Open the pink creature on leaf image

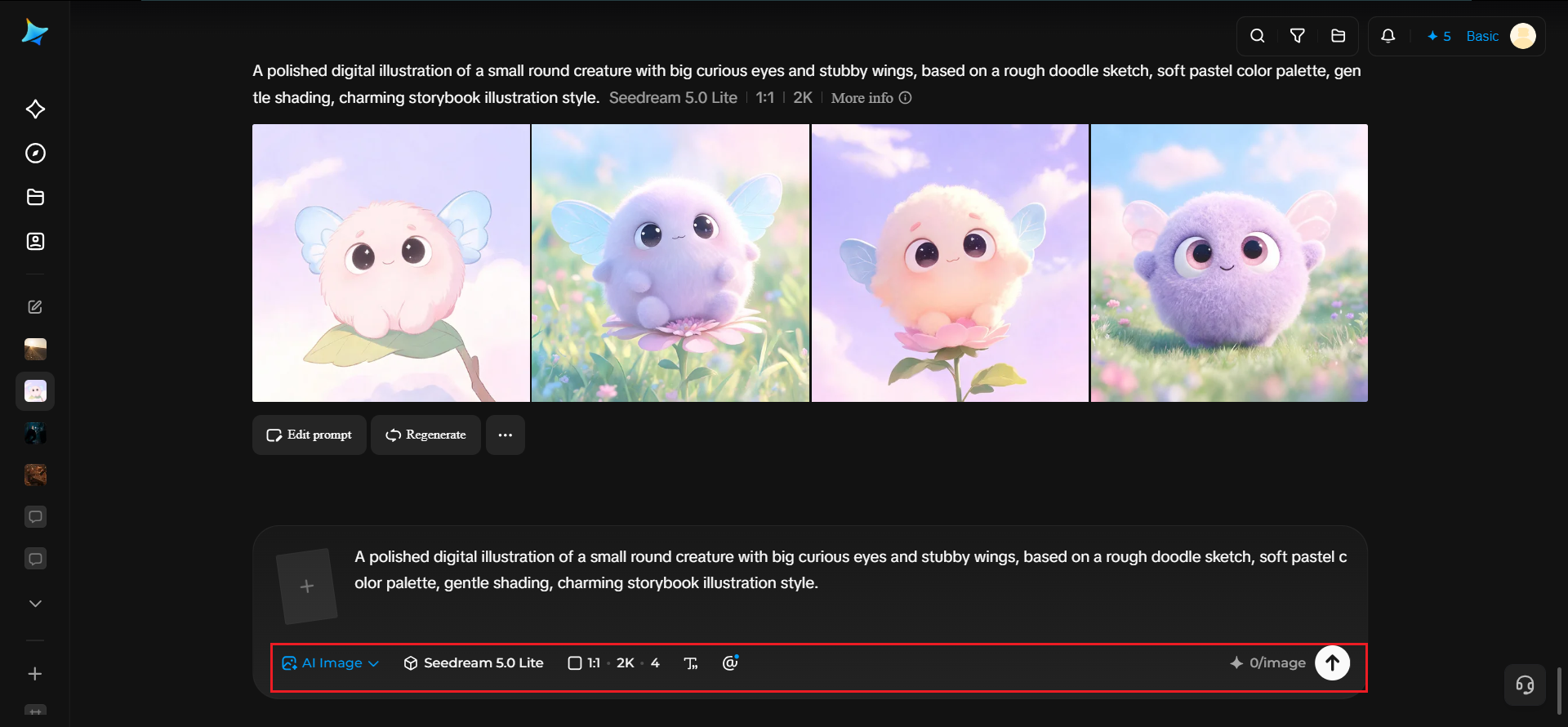tap(391, 263)
